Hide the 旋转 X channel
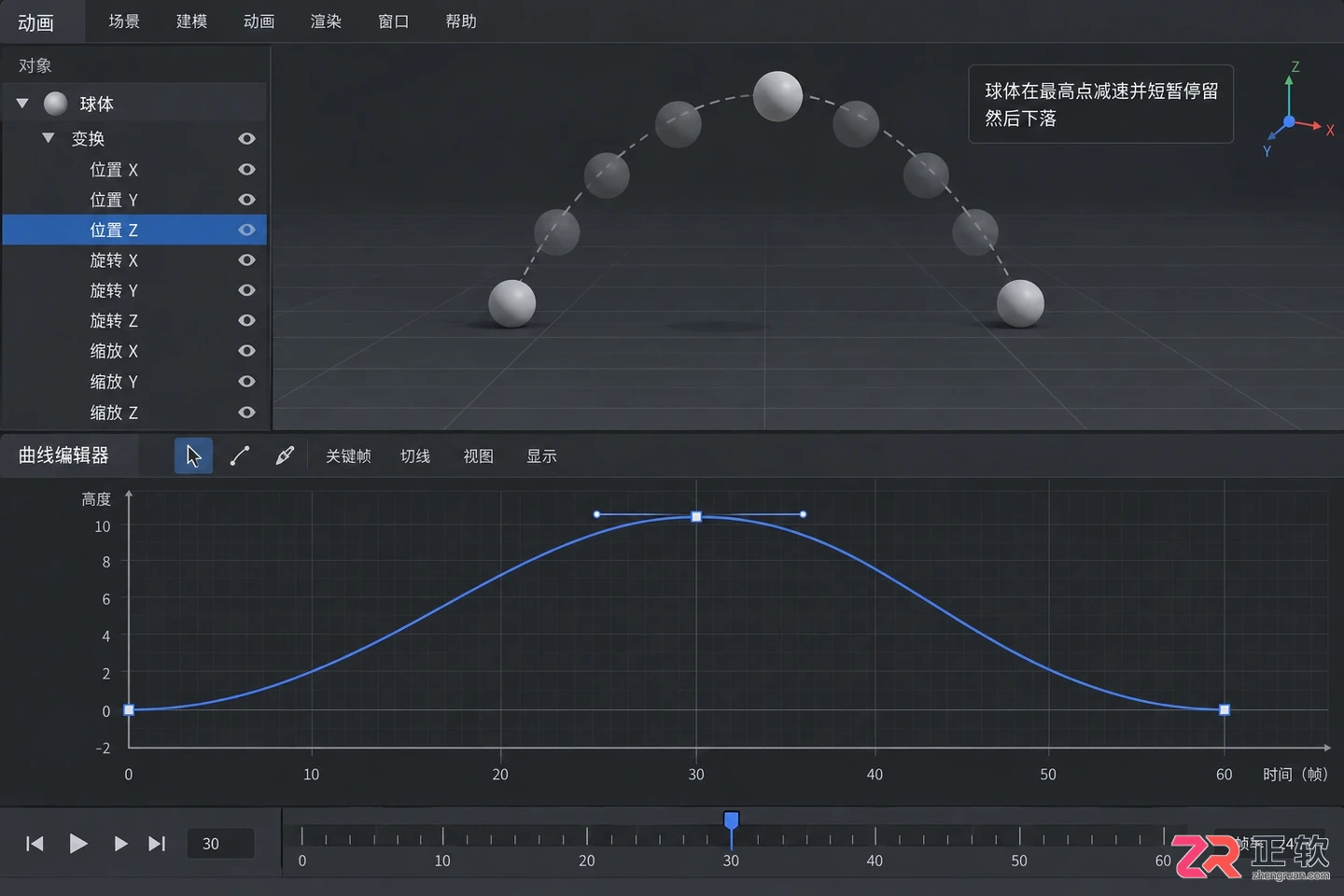 [246, 259]
